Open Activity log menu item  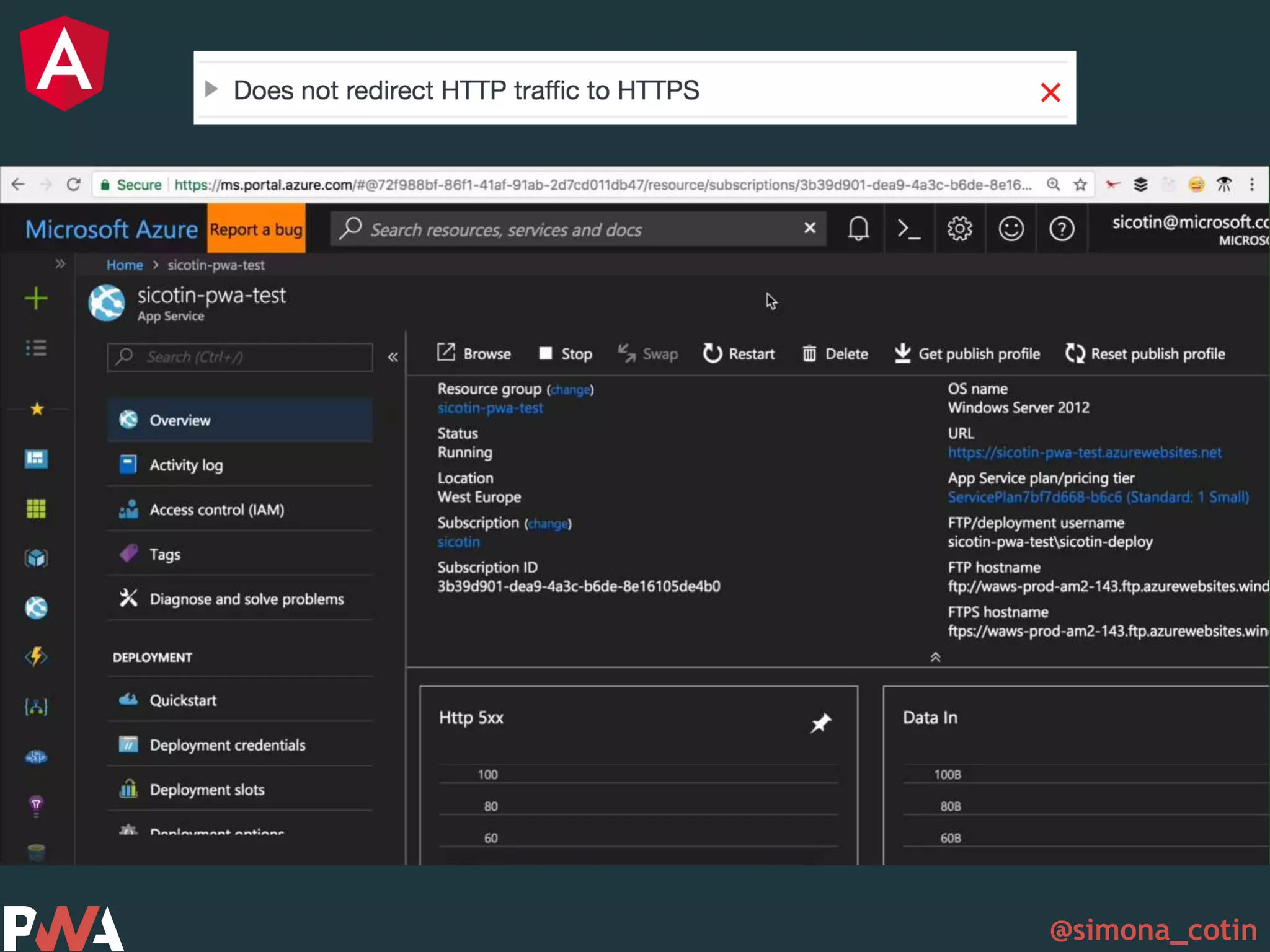pos(186,465)
